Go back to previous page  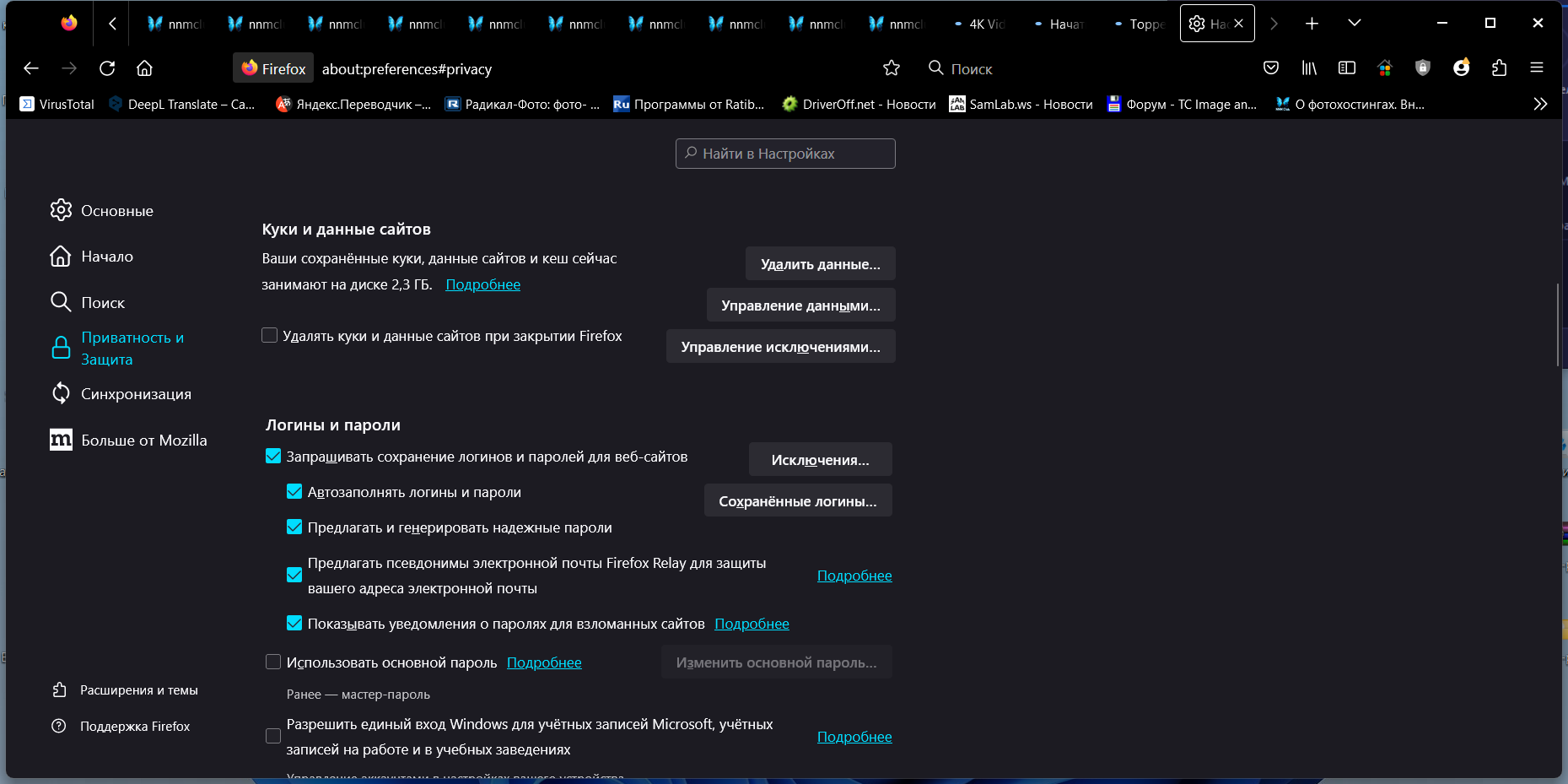[x=31, y=68]
